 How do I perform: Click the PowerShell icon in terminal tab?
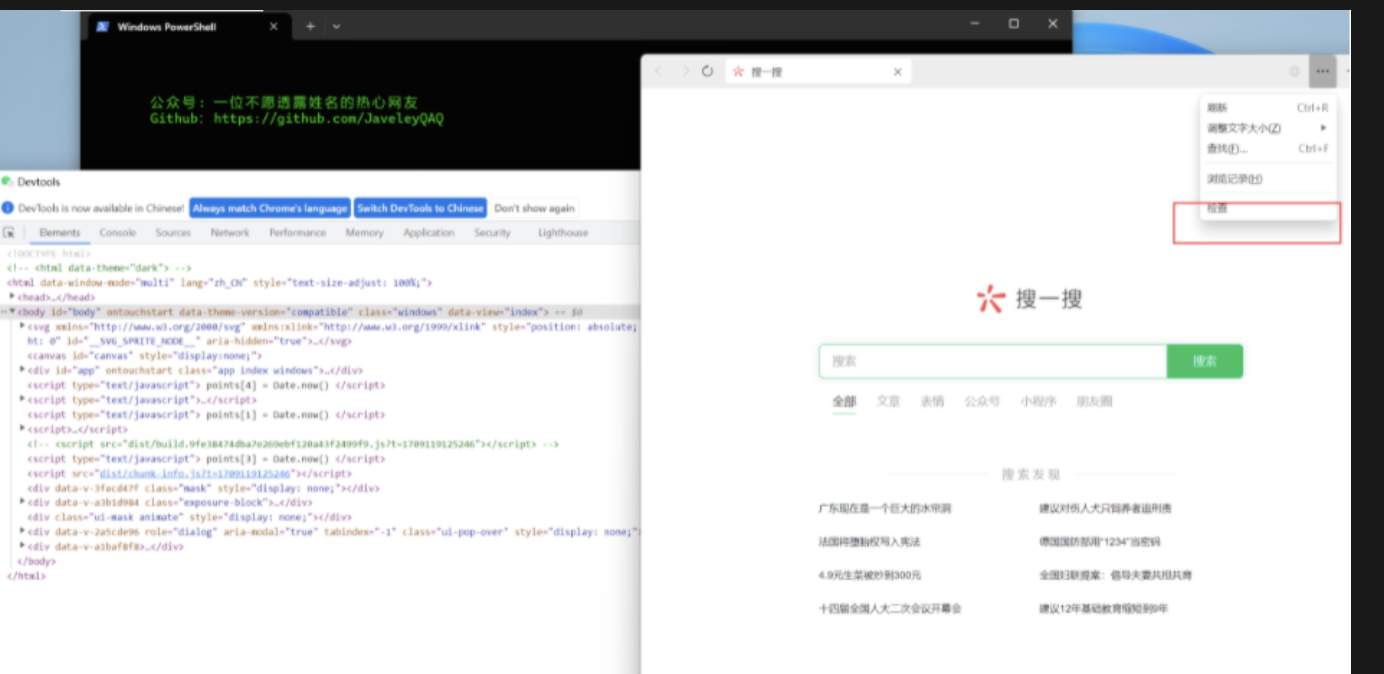tap(102, 27)
